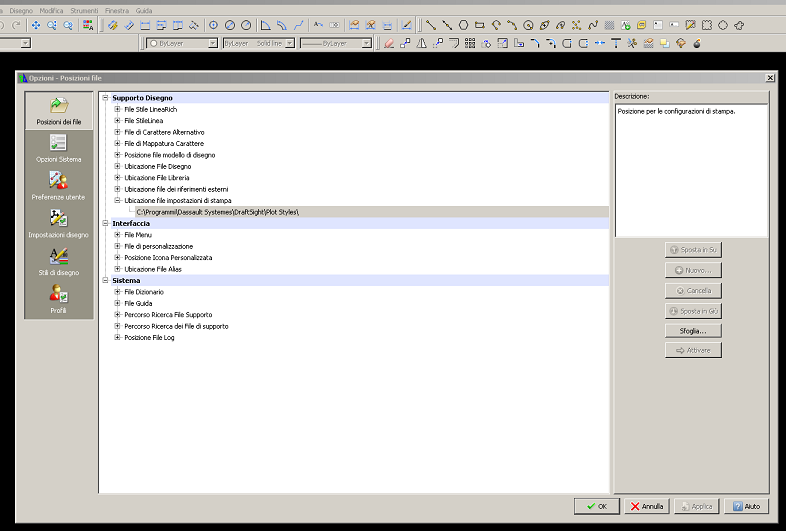Select Percorso Ricerca File Supporto row
Screen dimensions: 786x531
(168, 315)
